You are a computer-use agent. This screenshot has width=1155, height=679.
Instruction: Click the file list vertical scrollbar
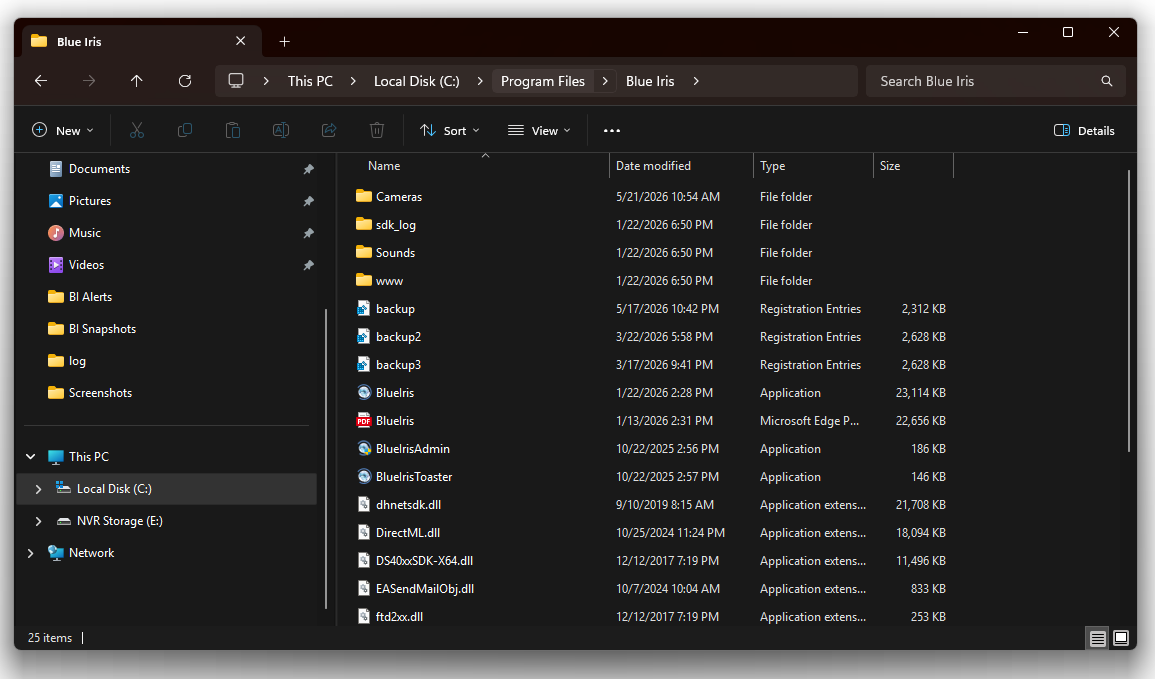point(1128,311)
